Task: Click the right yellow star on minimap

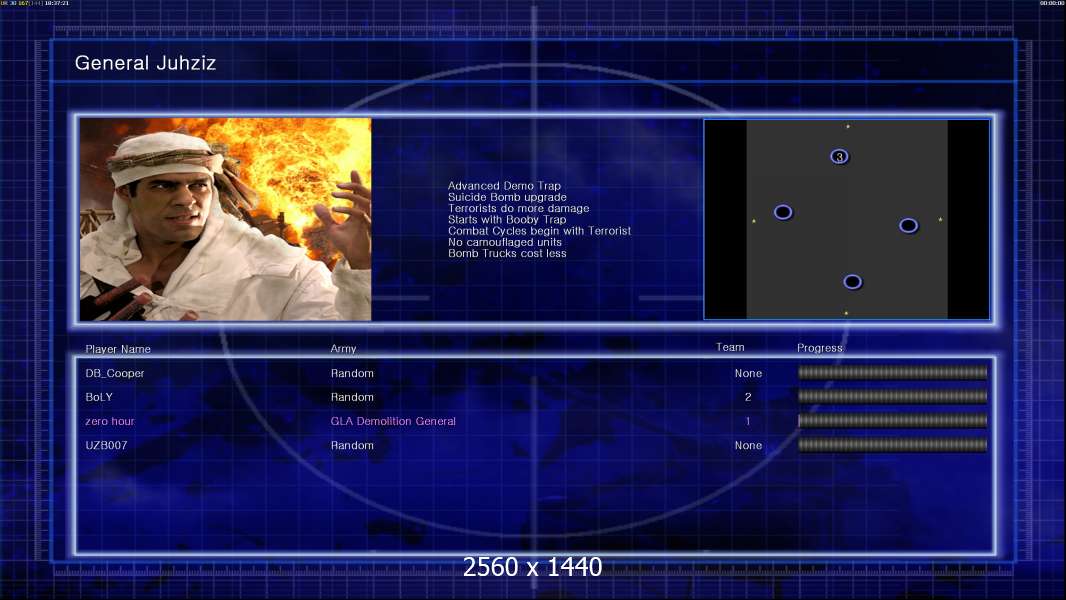Action: coord(940,219)
